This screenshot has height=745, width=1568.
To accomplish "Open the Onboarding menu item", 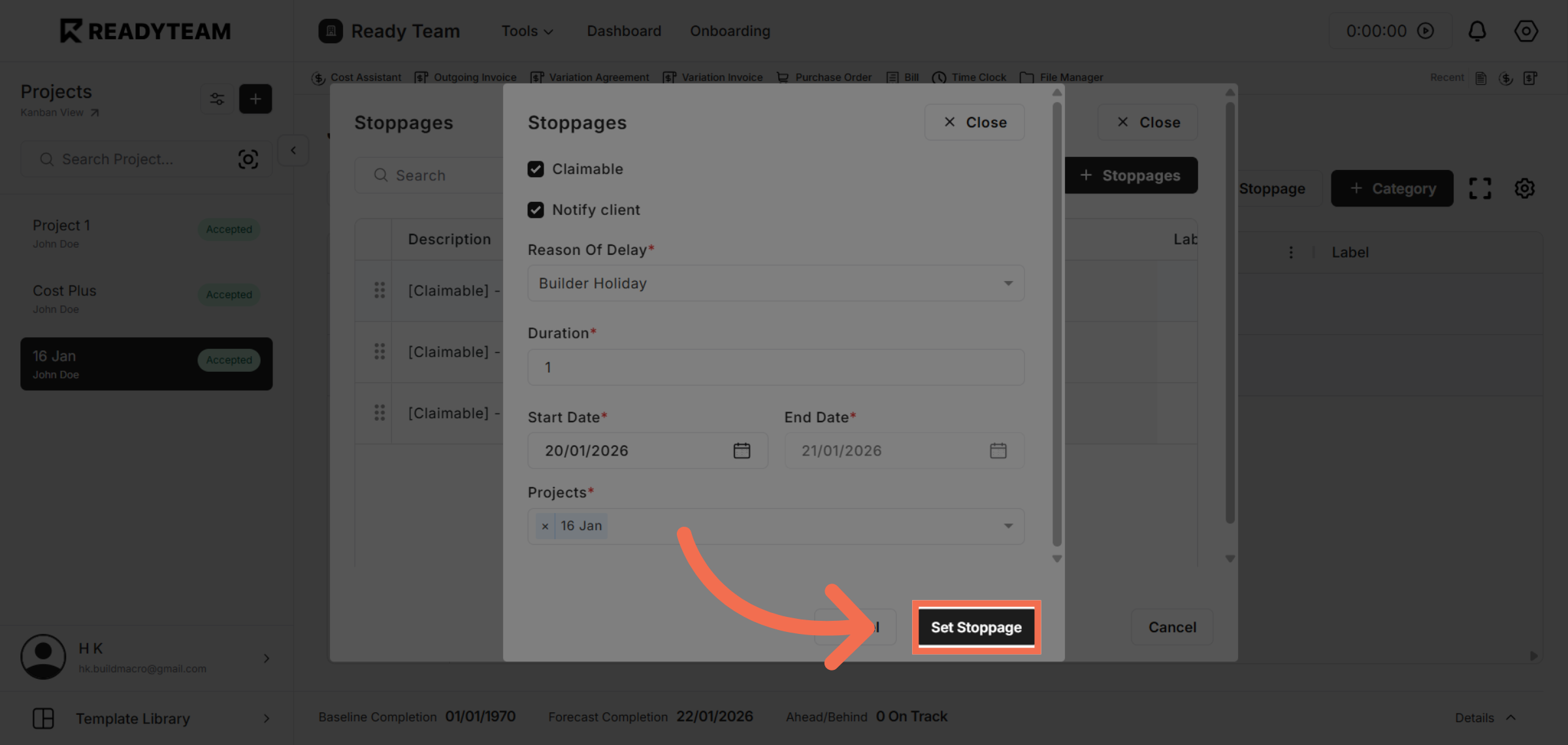I will (730, 30).
